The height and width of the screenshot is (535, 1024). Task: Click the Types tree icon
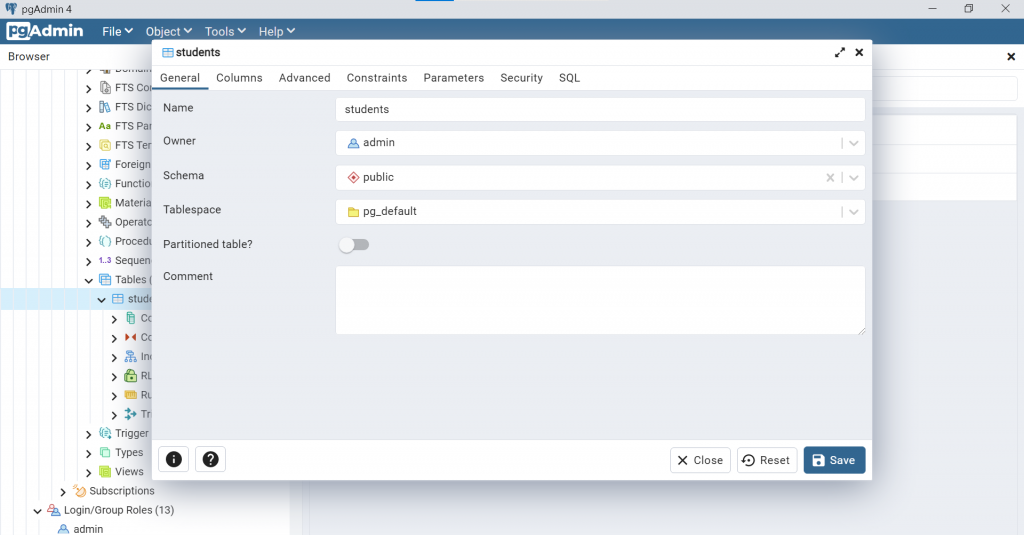pos(104,452)
